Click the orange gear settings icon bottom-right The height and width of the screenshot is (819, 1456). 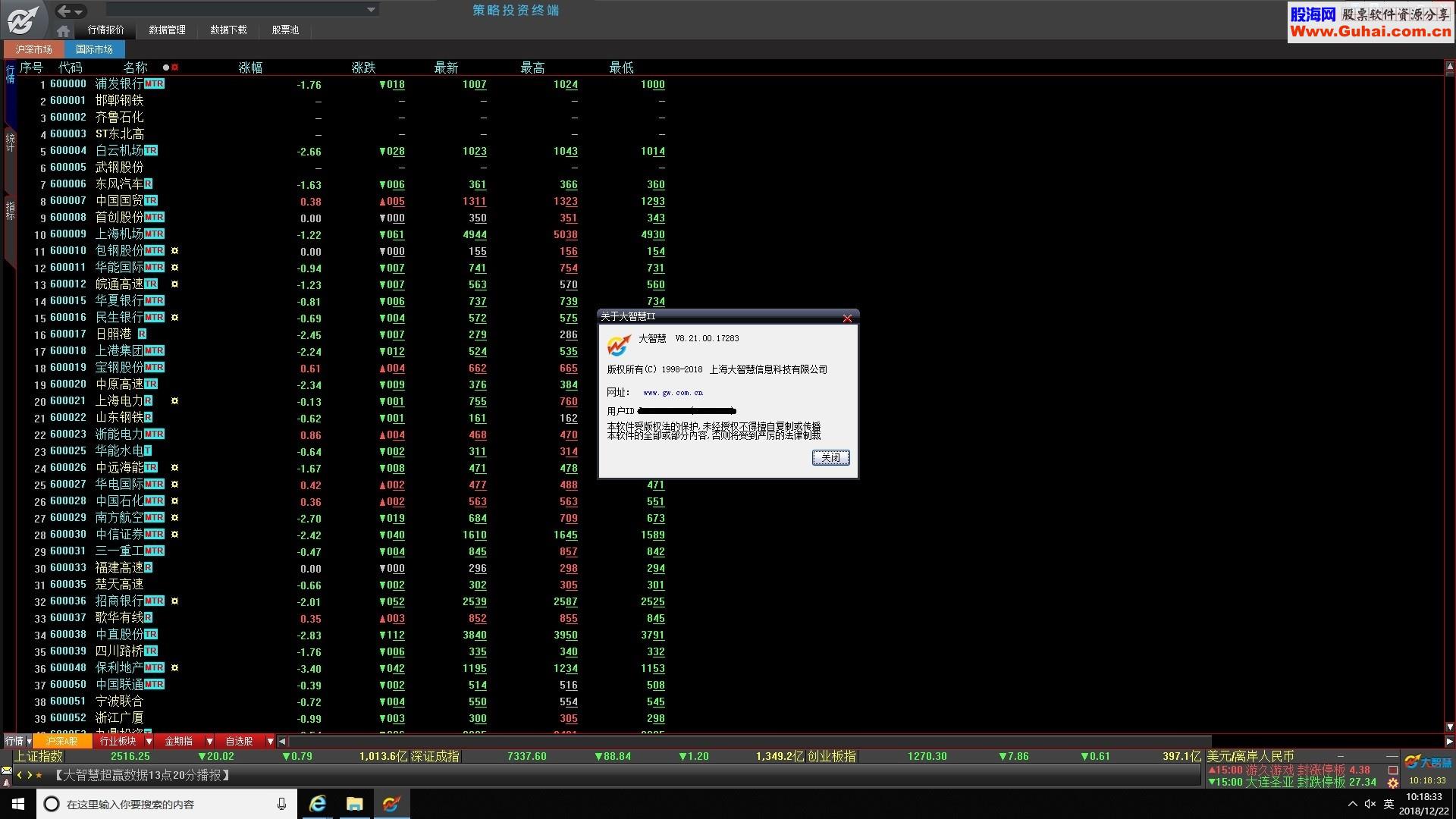click(x=1393, y=783)
